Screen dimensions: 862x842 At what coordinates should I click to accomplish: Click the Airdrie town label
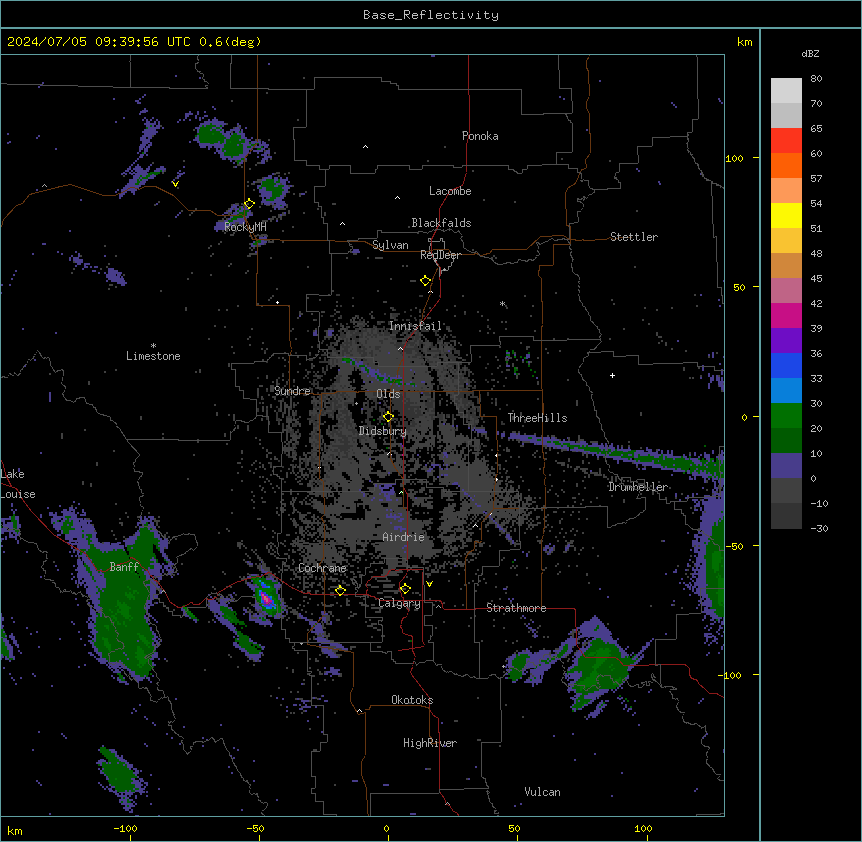click(x=404, y=537)
